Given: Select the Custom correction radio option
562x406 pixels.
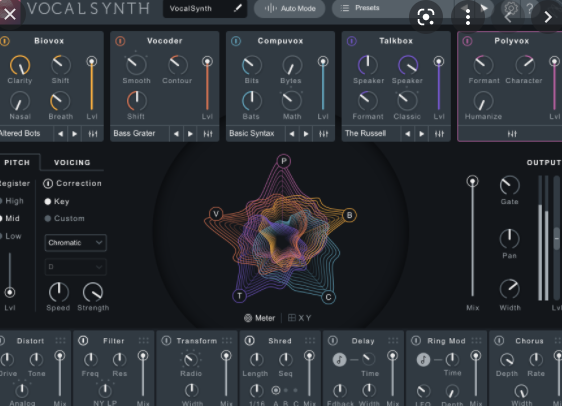Looking at the screenshot, I should (x=48, y=218).
